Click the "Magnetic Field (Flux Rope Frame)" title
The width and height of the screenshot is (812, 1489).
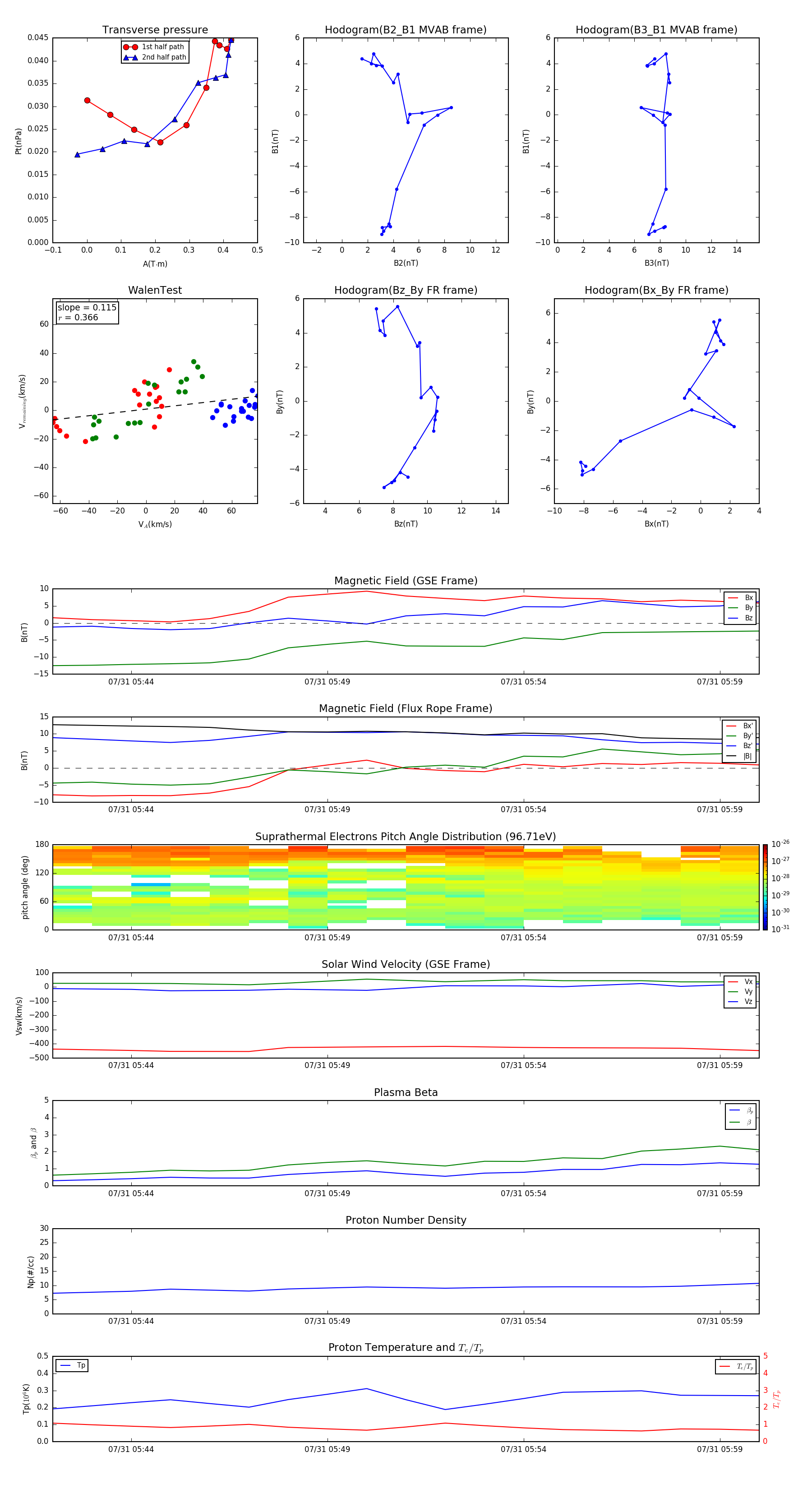pyautogui.click(x=406, y=709)
